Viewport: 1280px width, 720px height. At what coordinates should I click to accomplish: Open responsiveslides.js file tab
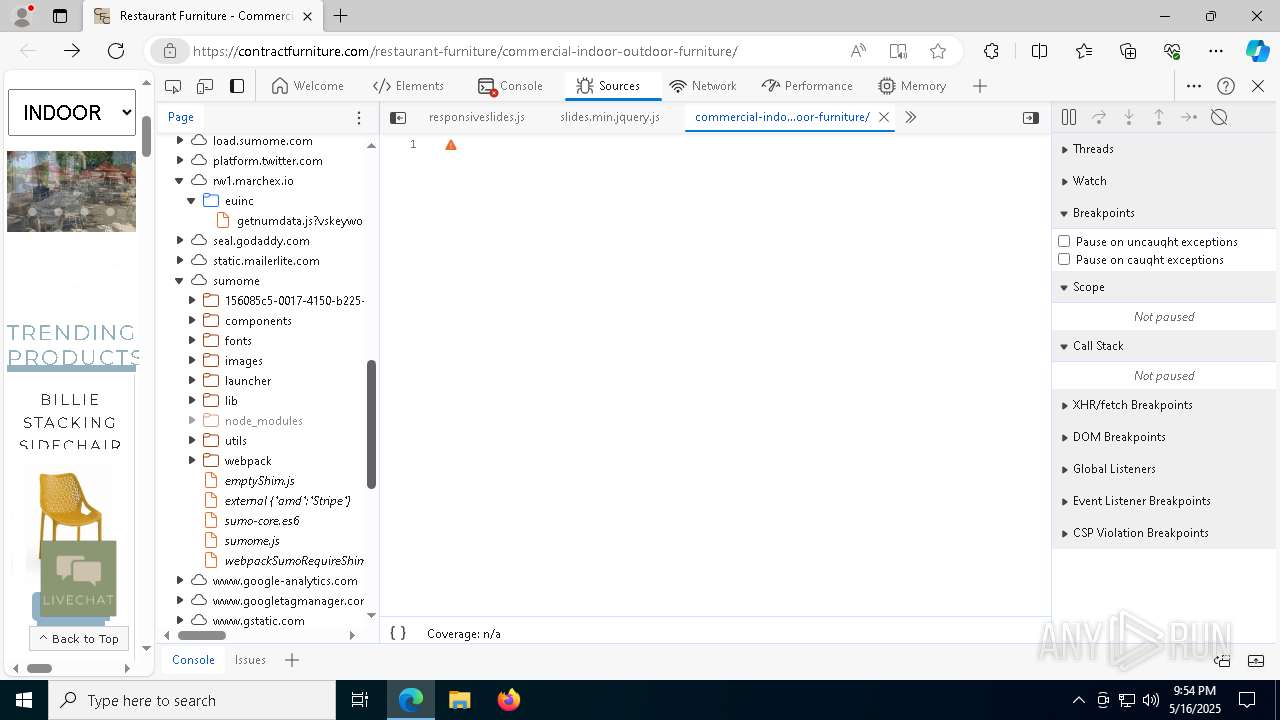click(x=477, y=117)
